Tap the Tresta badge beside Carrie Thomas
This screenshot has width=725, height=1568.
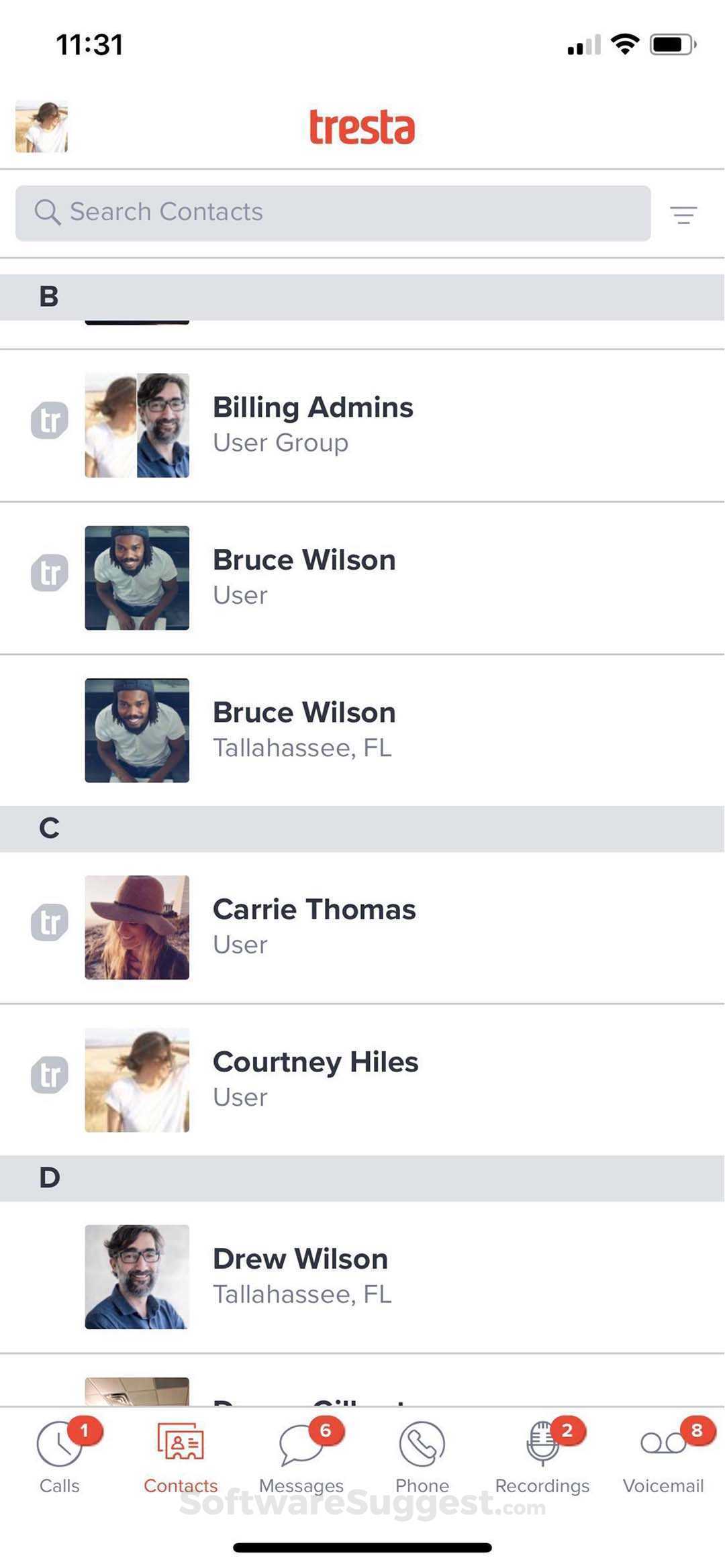click(x=50, y=923)
